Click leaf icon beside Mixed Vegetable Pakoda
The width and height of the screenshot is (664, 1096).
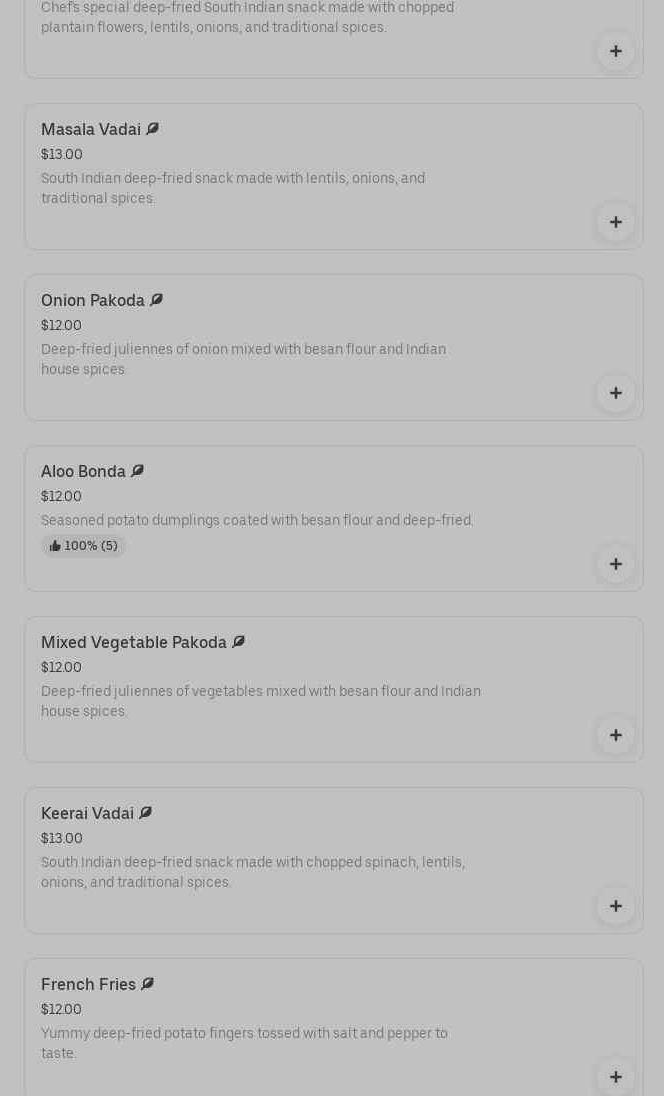238,642
